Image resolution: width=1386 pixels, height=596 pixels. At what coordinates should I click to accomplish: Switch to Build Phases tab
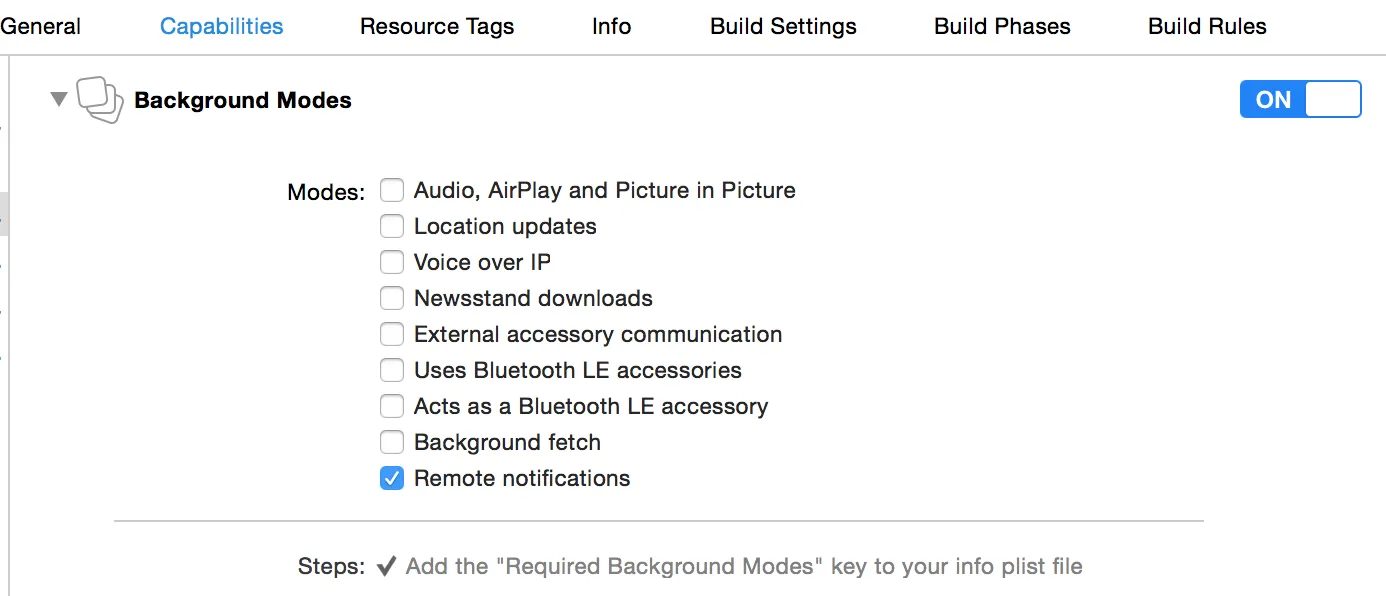(1002, 27)
